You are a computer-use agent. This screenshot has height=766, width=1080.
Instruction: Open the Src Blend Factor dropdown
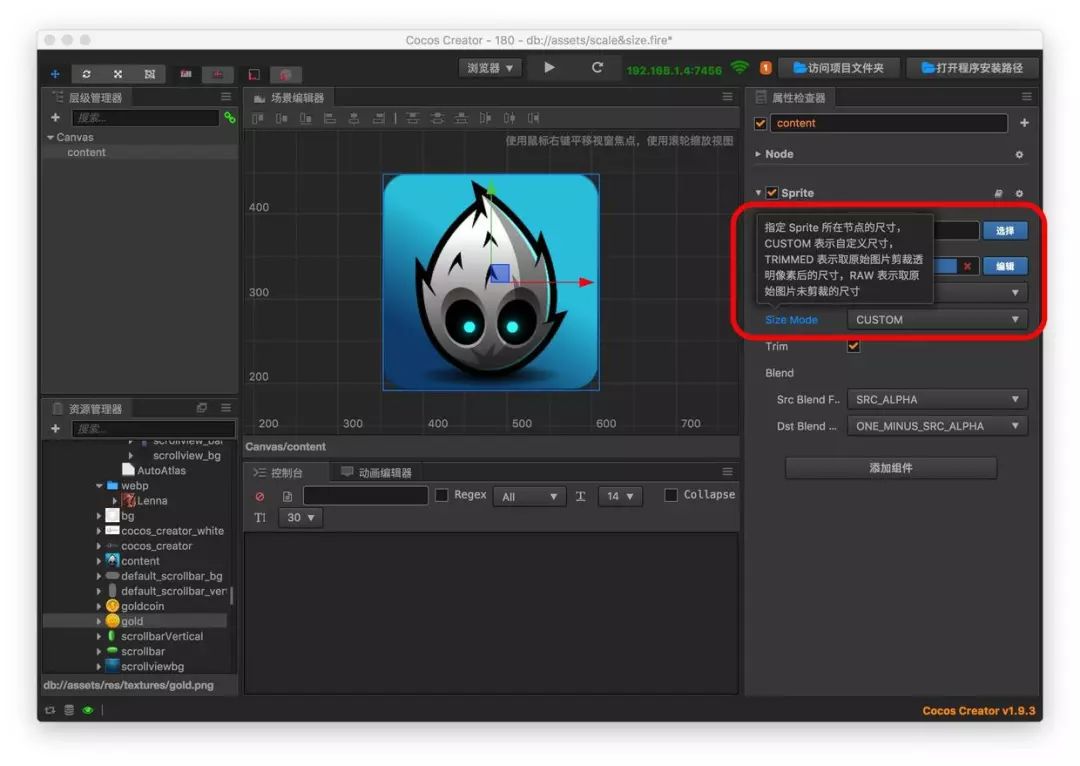click(x=936, y=399)
